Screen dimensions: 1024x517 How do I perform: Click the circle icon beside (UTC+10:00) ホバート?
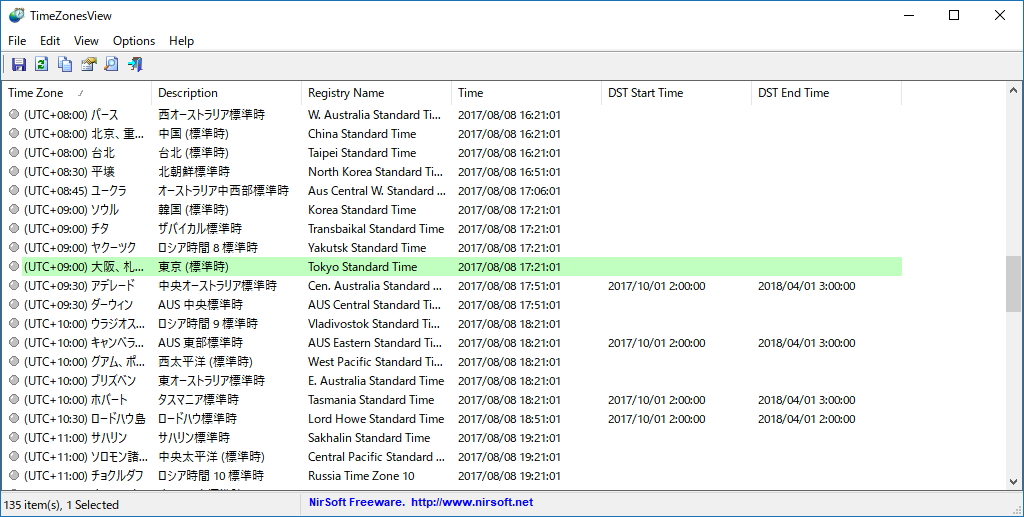pos(14,400)
